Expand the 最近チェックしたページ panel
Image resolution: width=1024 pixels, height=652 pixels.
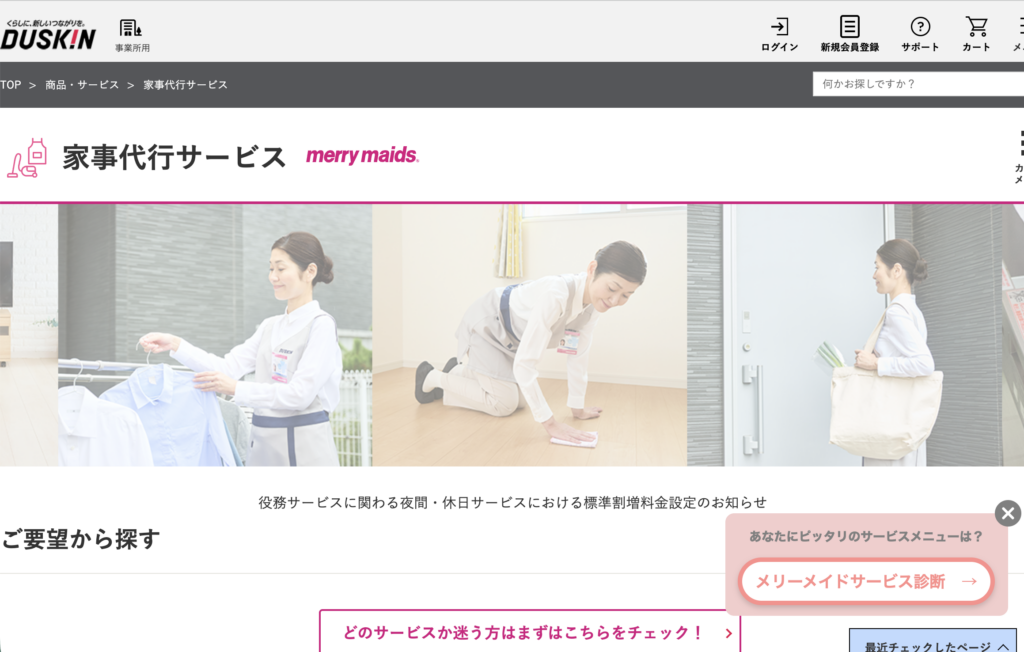click(x=936, y=646)
